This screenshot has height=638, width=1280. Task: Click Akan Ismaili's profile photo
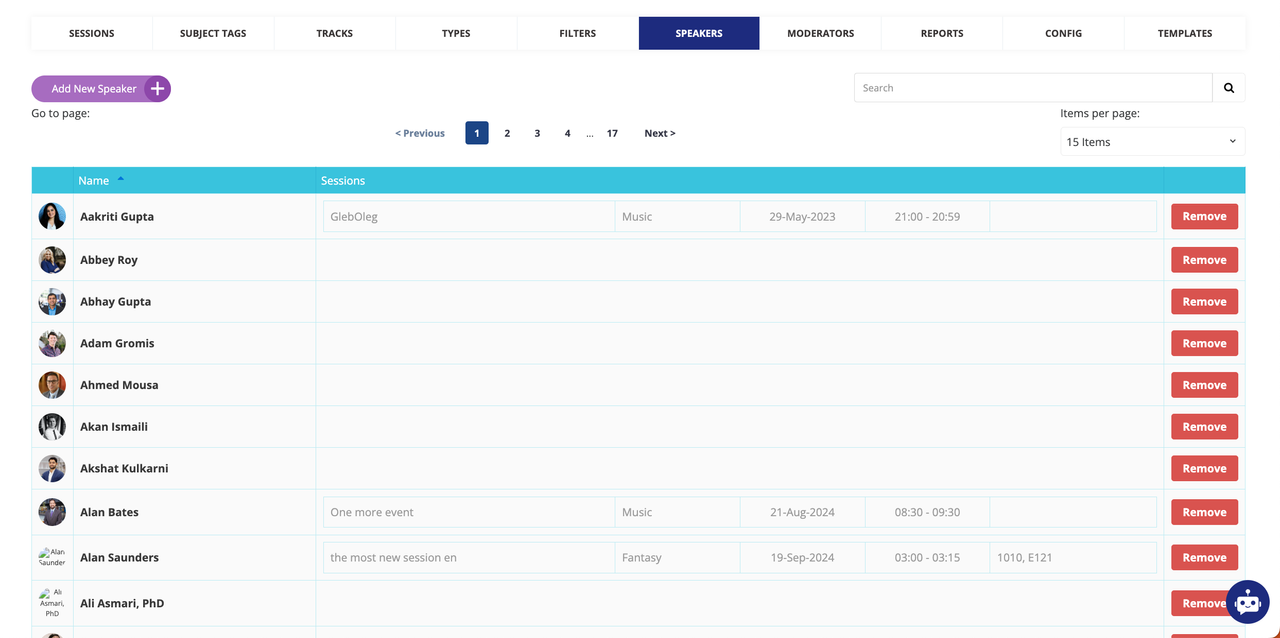(x=52, y=427)
